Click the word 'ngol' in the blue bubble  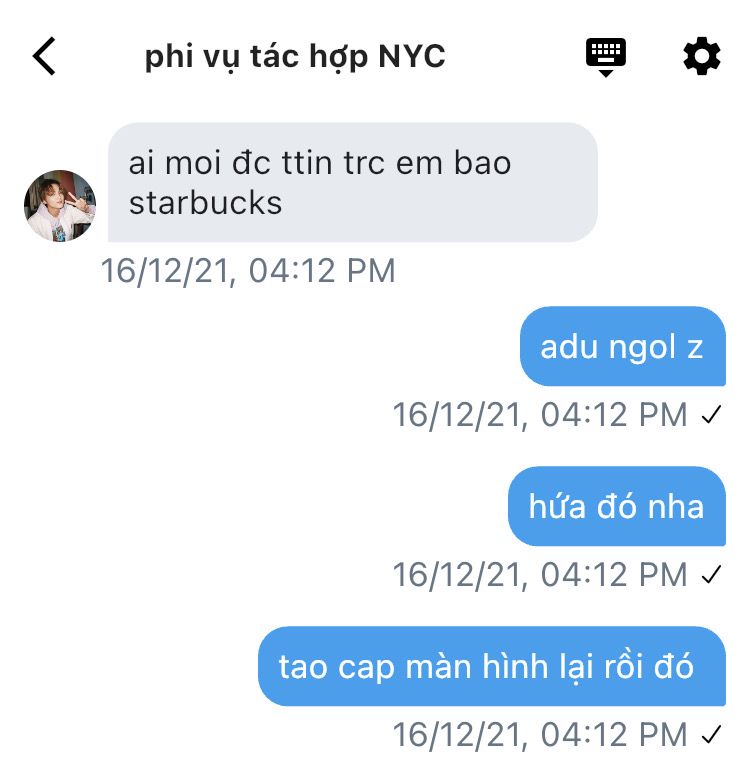643,348
